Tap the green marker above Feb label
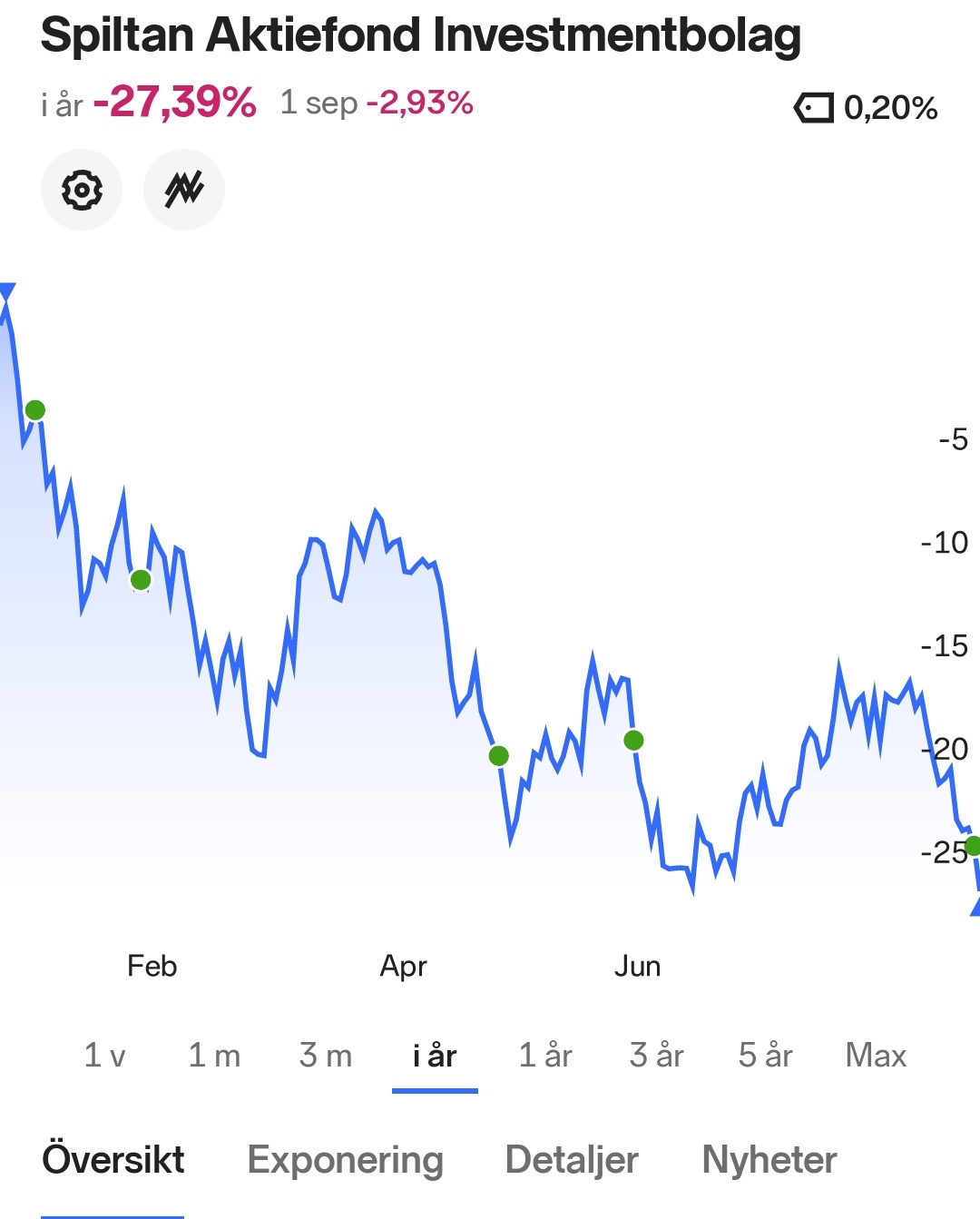 click(x=141, y=579)
